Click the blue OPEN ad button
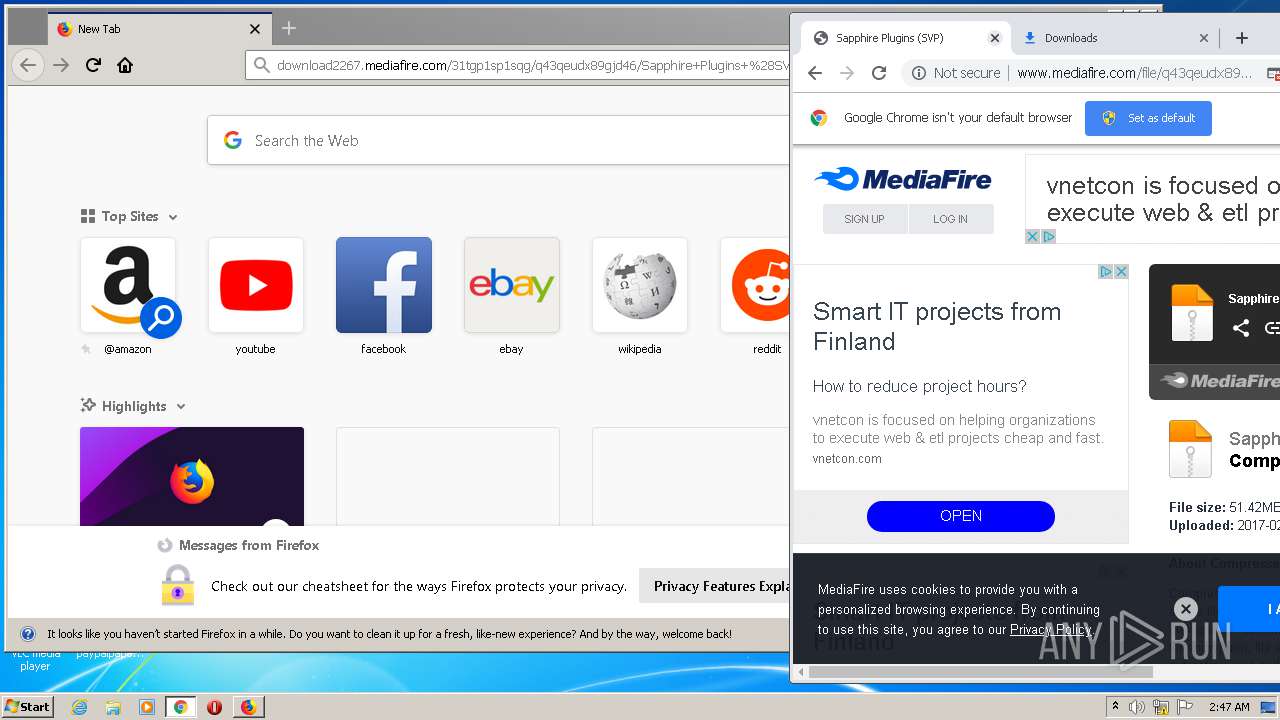The width and height of the screenshot is (1280, 720). 961,516
